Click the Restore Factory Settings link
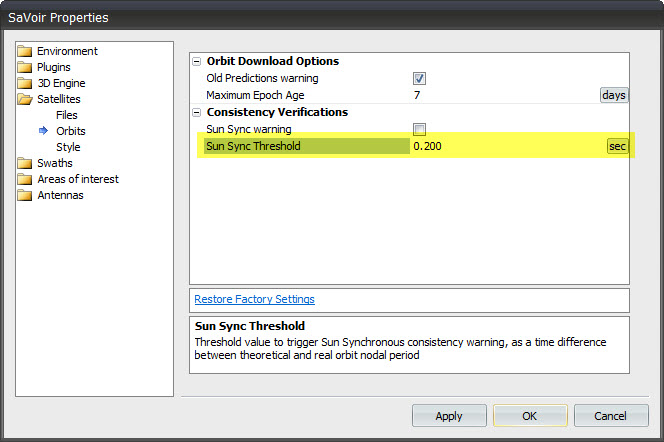The height and width of the screenshot is (442, 664). (x=254, y=299)
